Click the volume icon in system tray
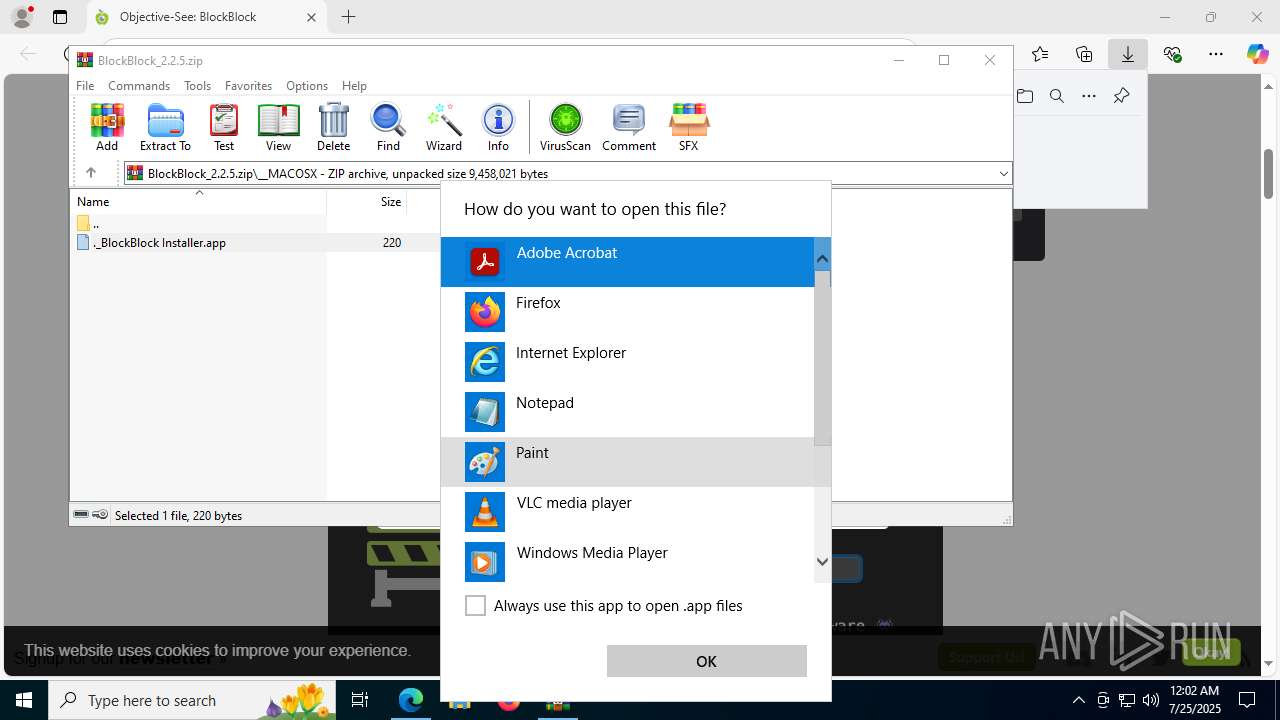 1150,700
